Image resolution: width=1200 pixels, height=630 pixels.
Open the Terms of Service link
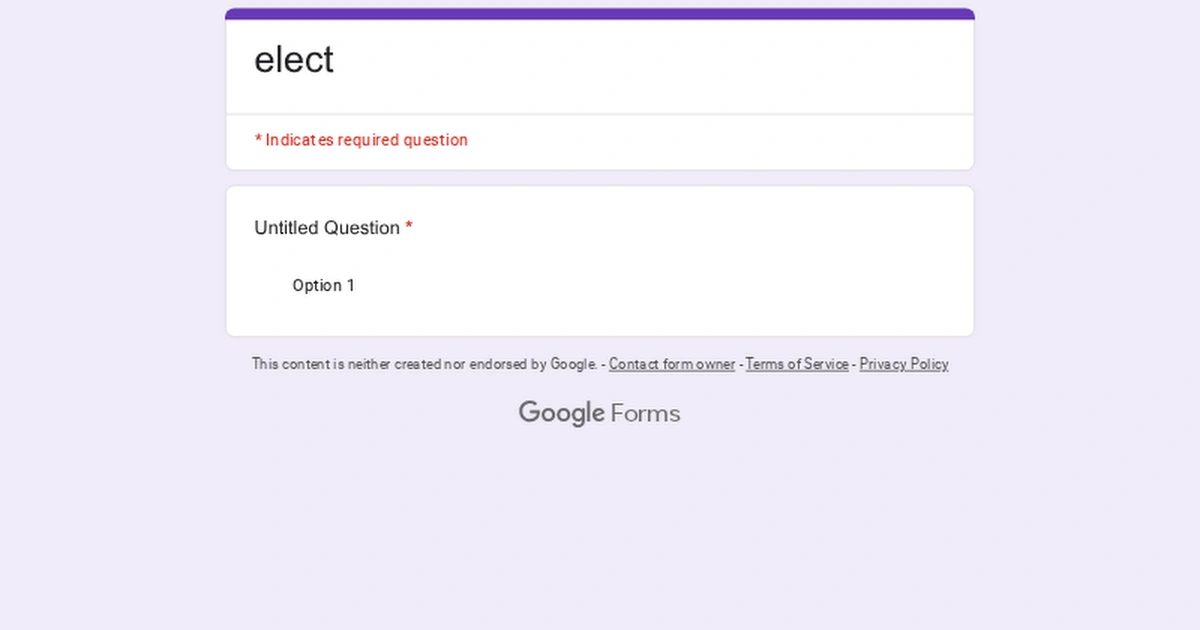click(797, 364)
